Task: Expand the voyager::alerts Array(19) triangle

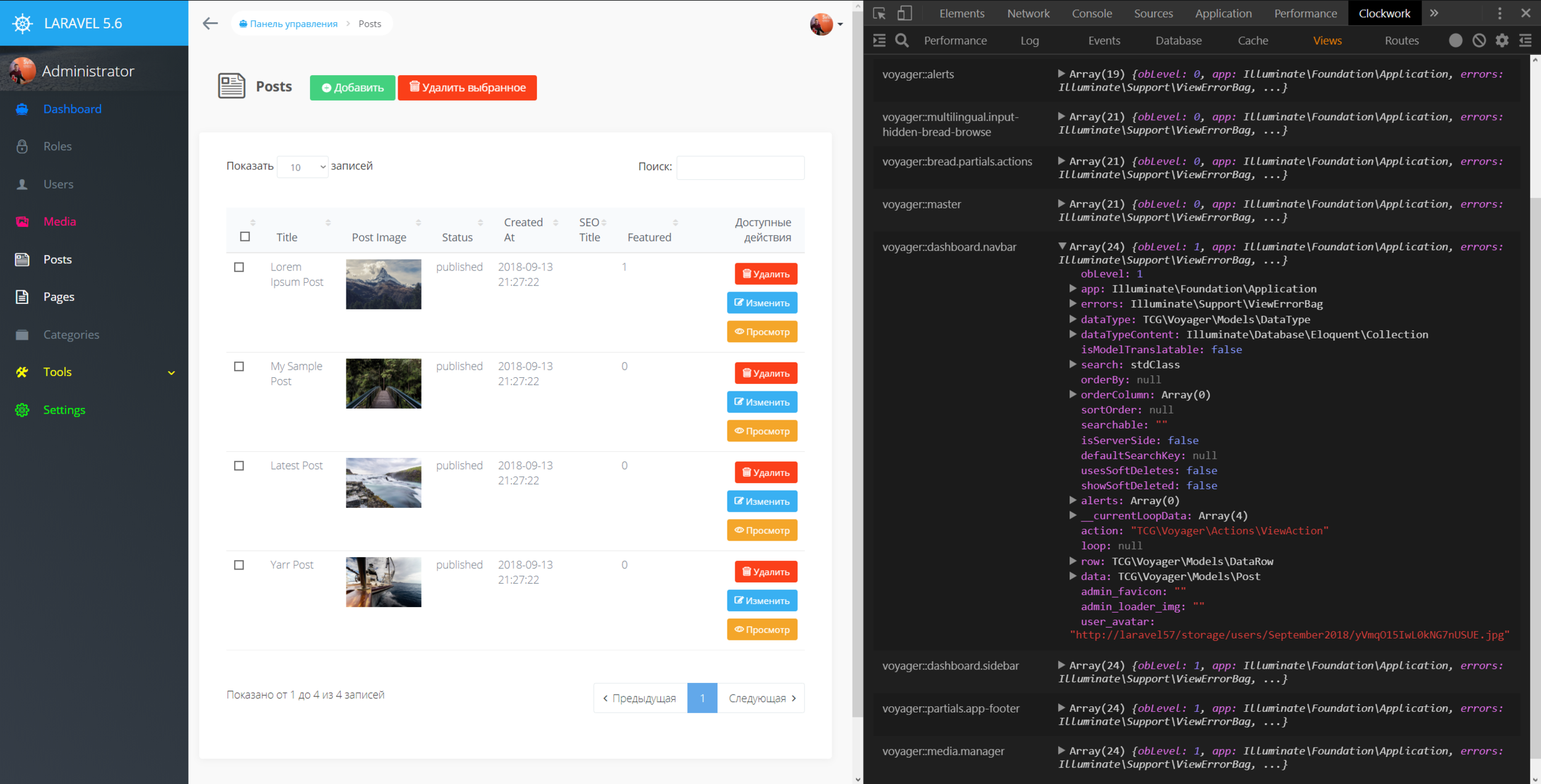Action: (x=1061, y=73)
